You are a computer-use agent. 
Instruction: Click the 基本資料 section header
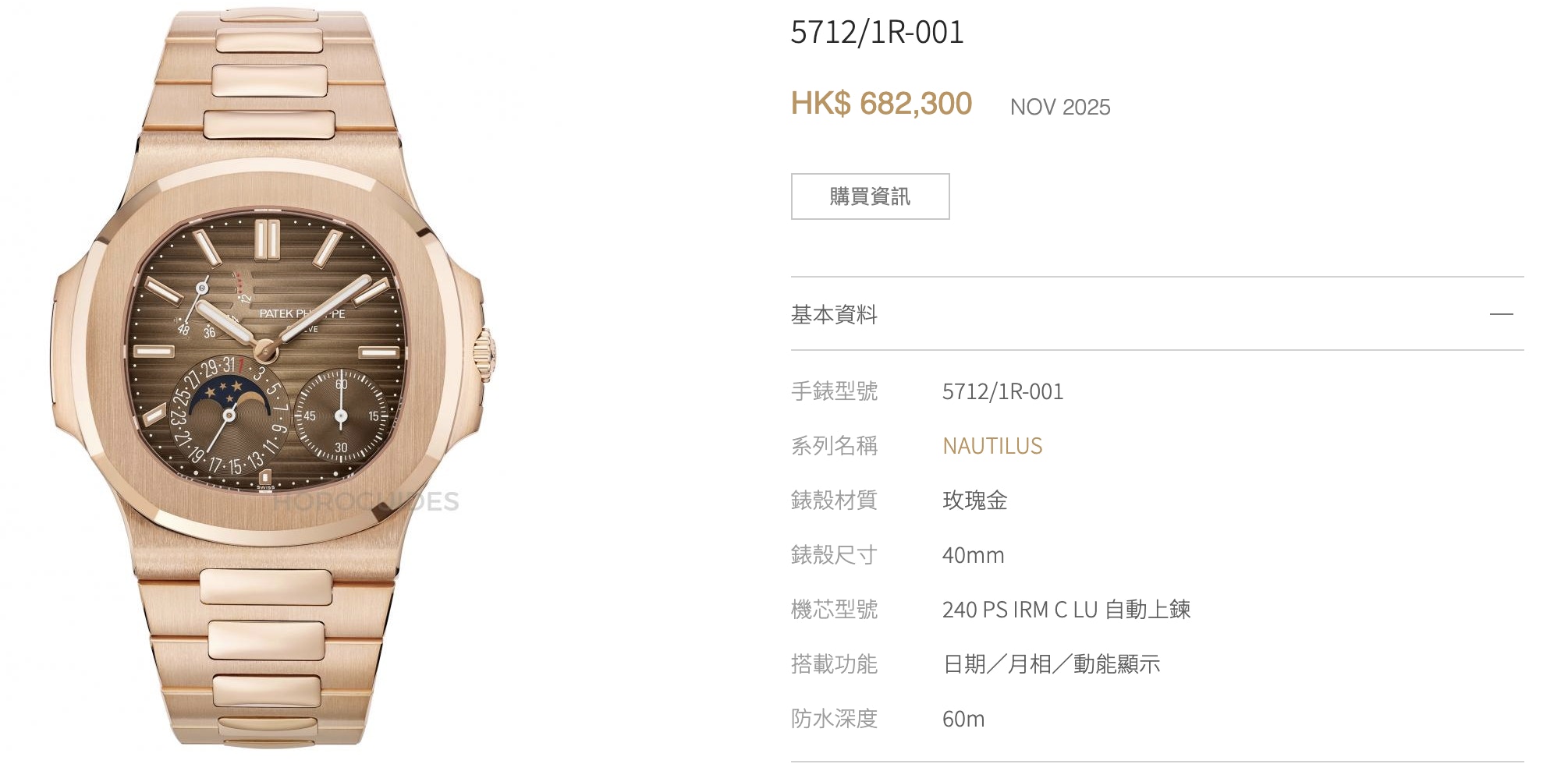[1157, 314]
